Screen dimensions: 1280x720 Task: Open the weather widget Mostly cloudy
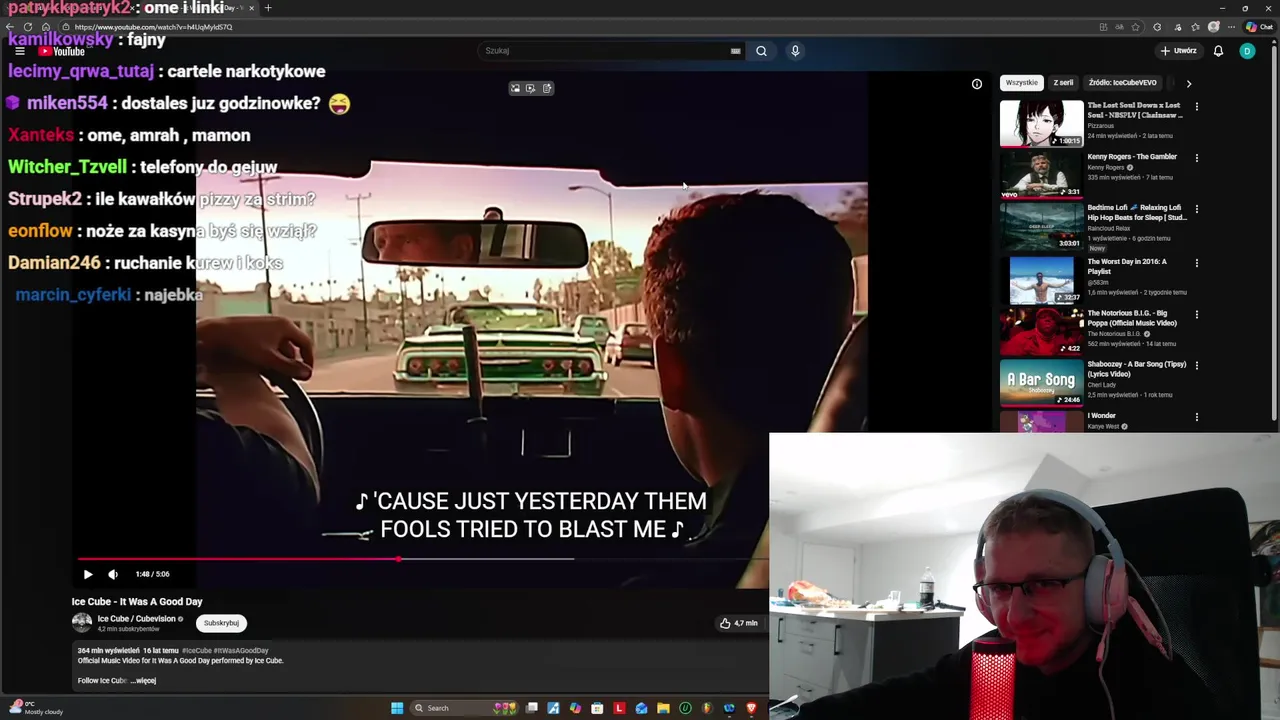pos(36,708)
